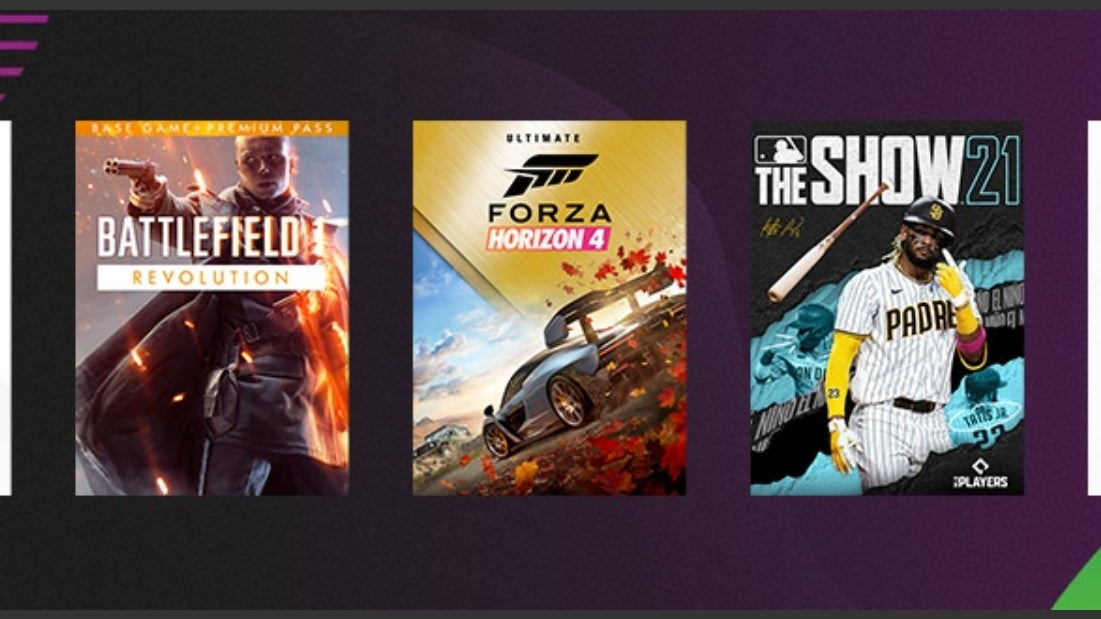Click the white Revolution label
This screenshot has width=1101, height=619.
(211, 277)
